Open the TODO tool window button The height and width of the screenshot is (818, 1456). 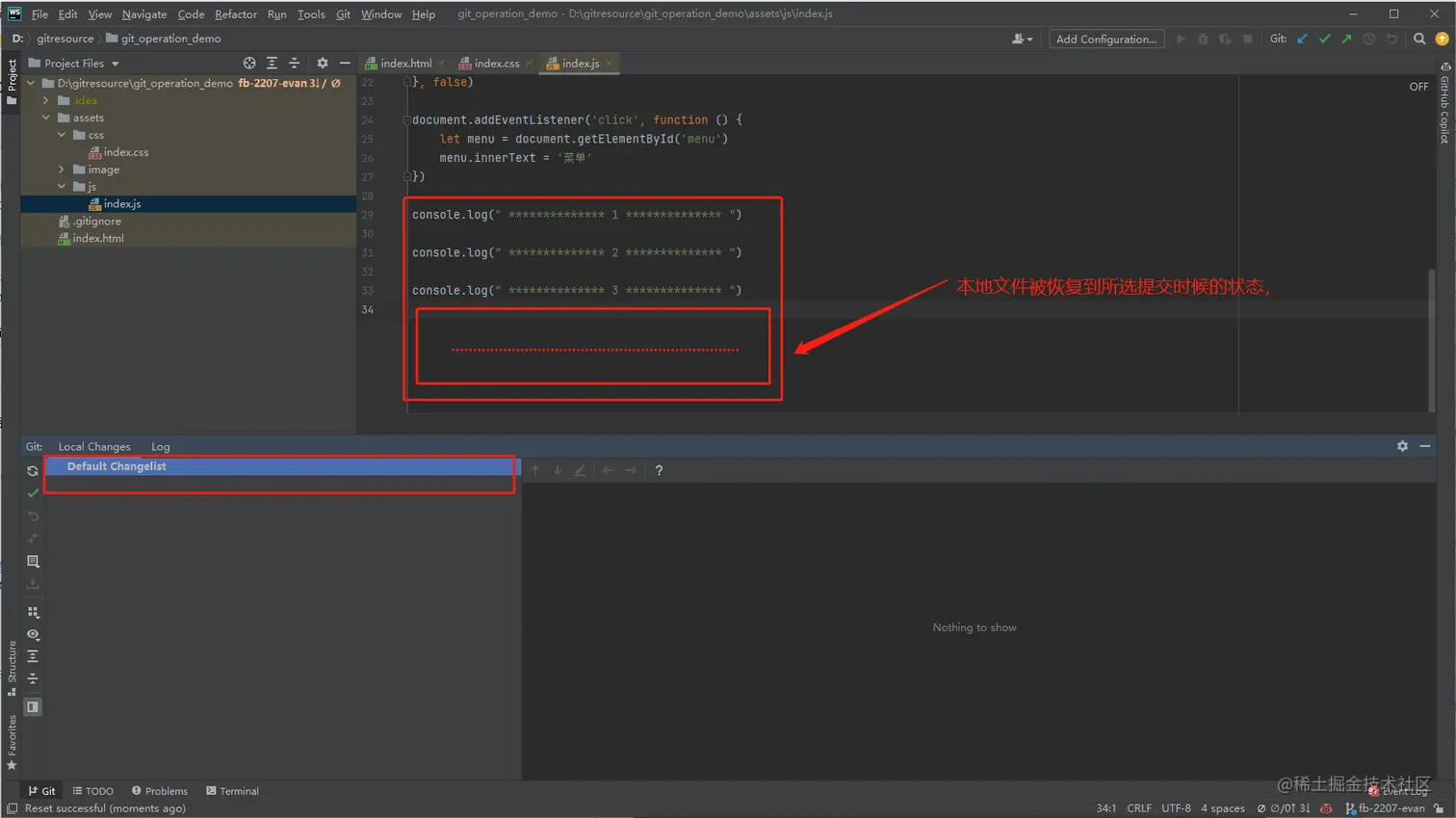coord(93,791)
